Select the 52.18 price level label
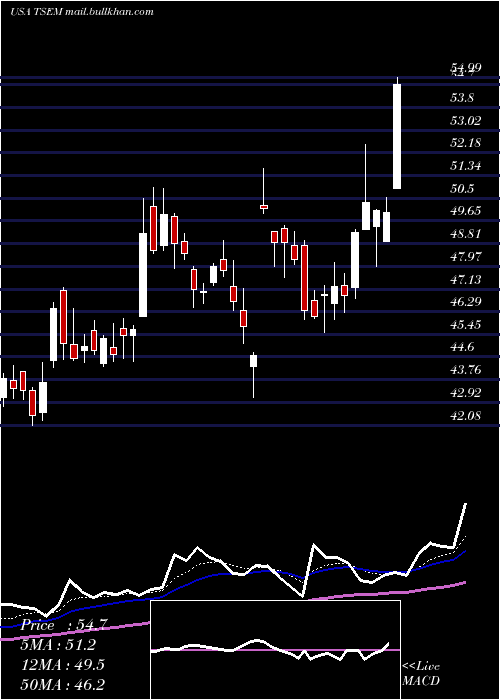 pyautogui.click(x=466, y=143)
